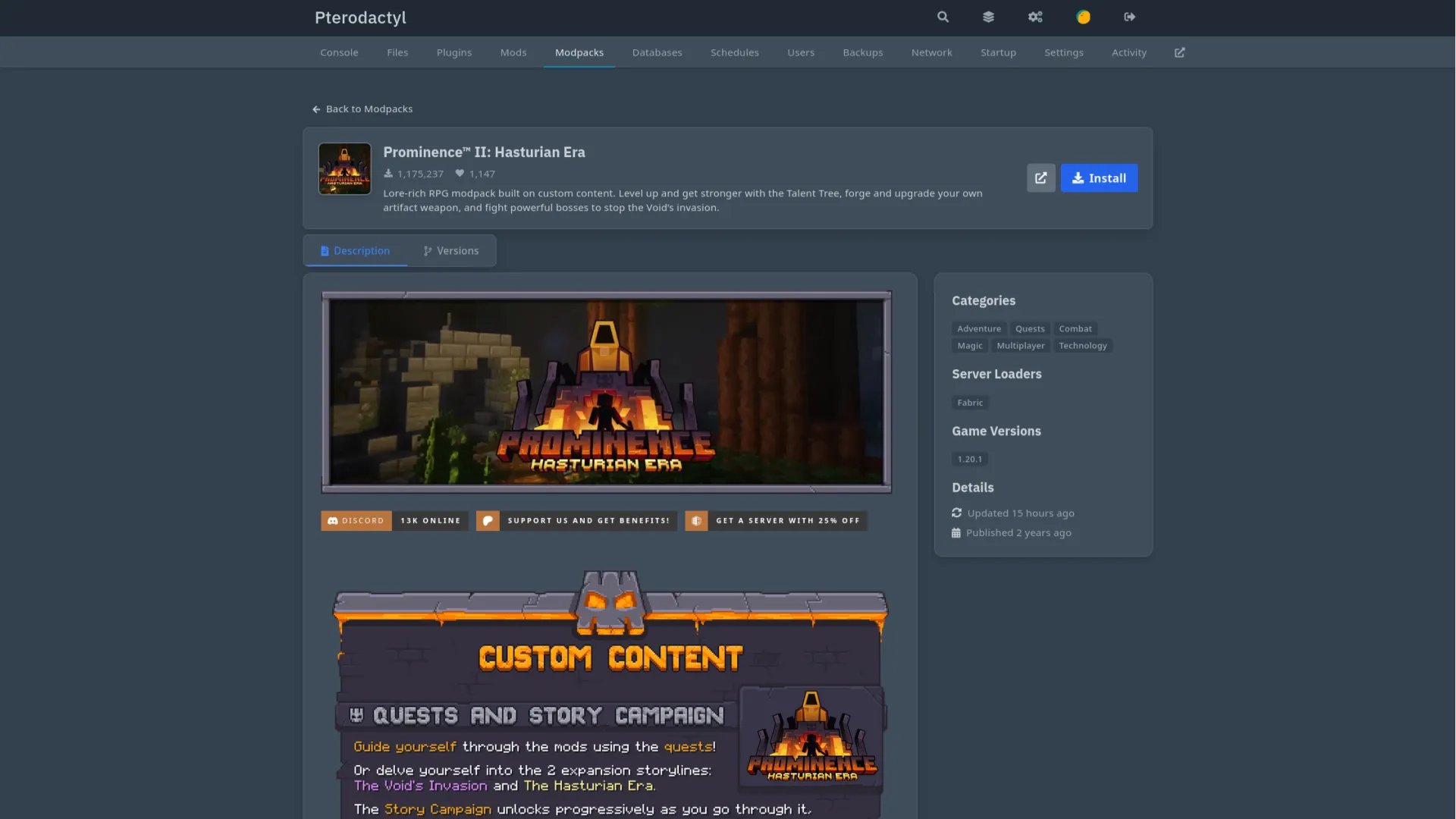Image resolution: width=1456 pixels, height=819 pixels.
Task: Click the sign out icon
Action: pos(1130,17)
